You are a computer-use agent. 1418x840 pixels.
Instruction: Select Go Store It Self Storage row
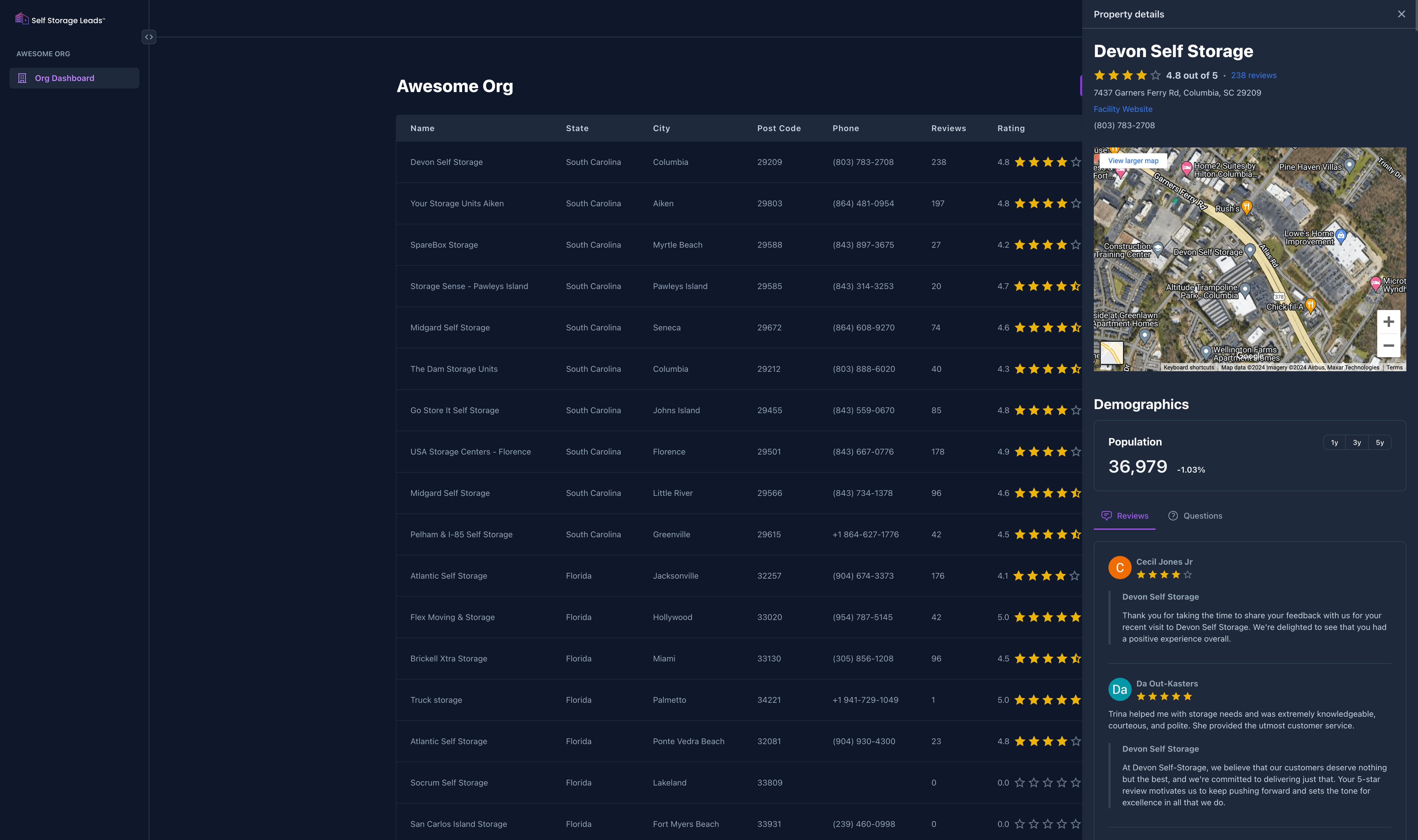pos(739,410)
